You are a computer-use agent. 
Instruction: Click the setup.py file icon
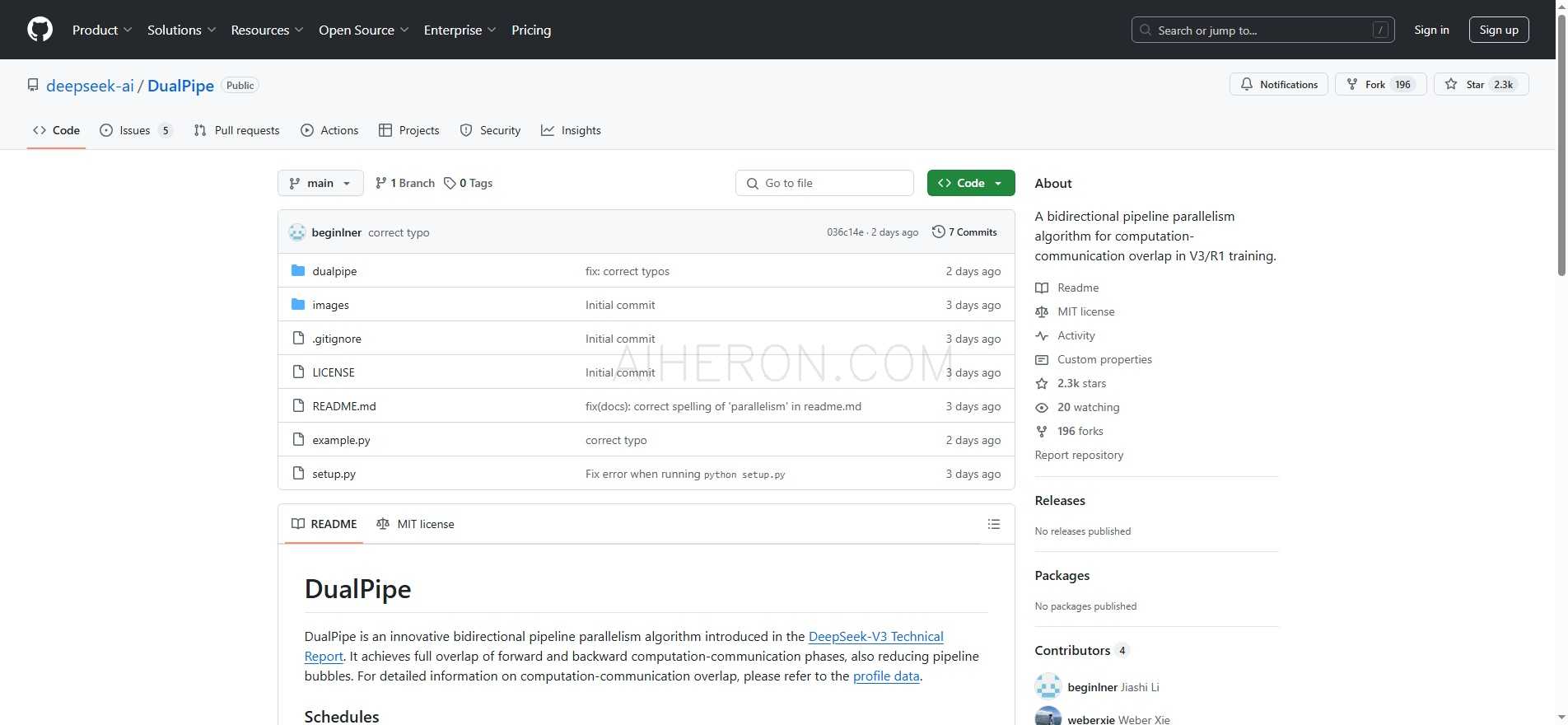tap(298, 474)
